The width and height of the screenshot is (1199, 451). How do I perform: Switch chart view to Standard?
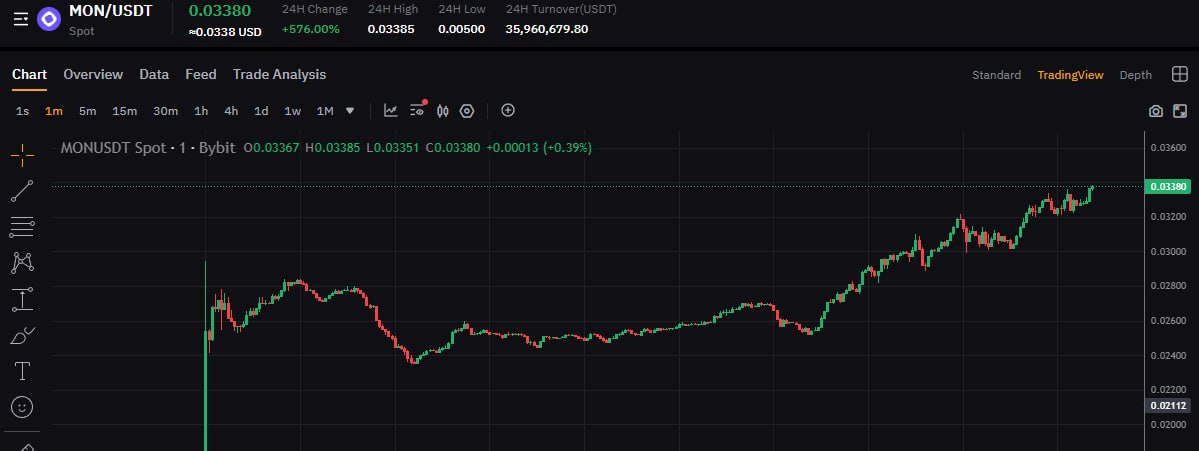tap(996, 75)
